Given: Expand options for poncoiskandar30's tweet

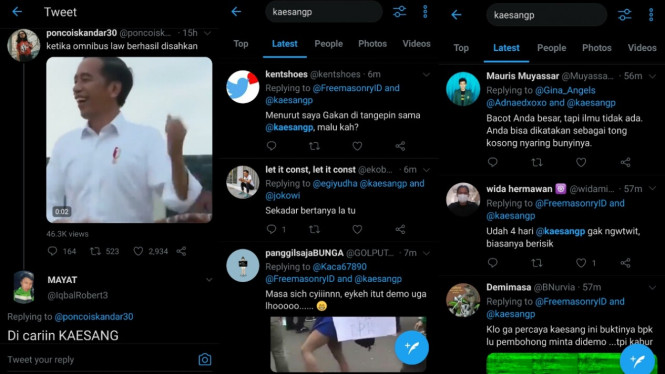Looking at the screenshot, I should [x=207, y=33].
